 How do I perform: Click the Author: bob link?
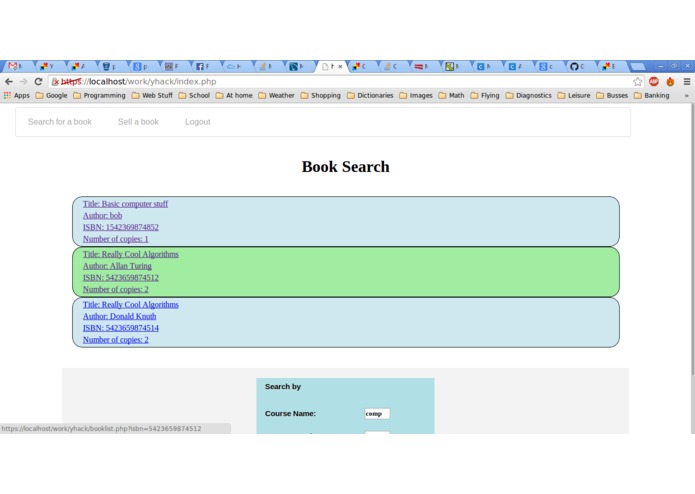point(102,215)
